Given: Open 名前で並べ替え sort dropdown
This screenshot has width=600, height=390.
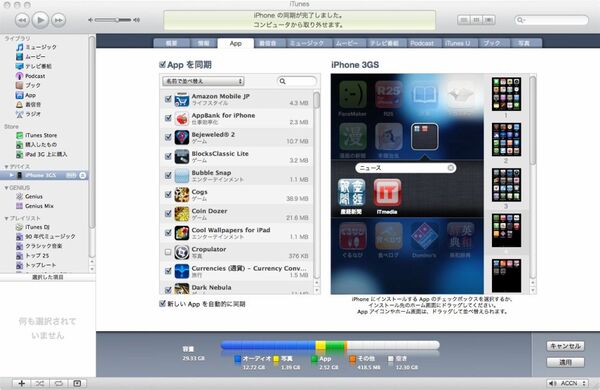Looking at the screenshot, I should click(x=203, y=81).
